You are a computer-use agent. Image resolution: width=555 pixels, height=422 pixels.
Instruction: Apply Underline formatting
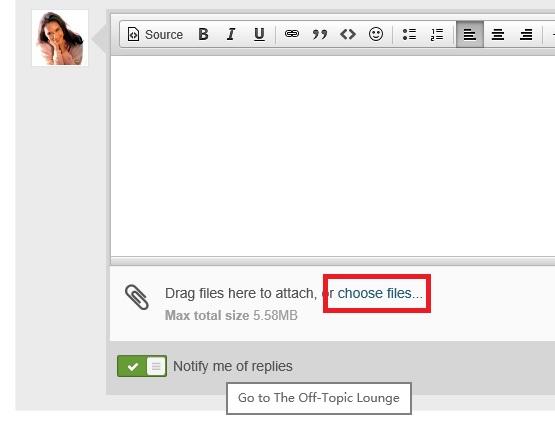tap(259, 34)
